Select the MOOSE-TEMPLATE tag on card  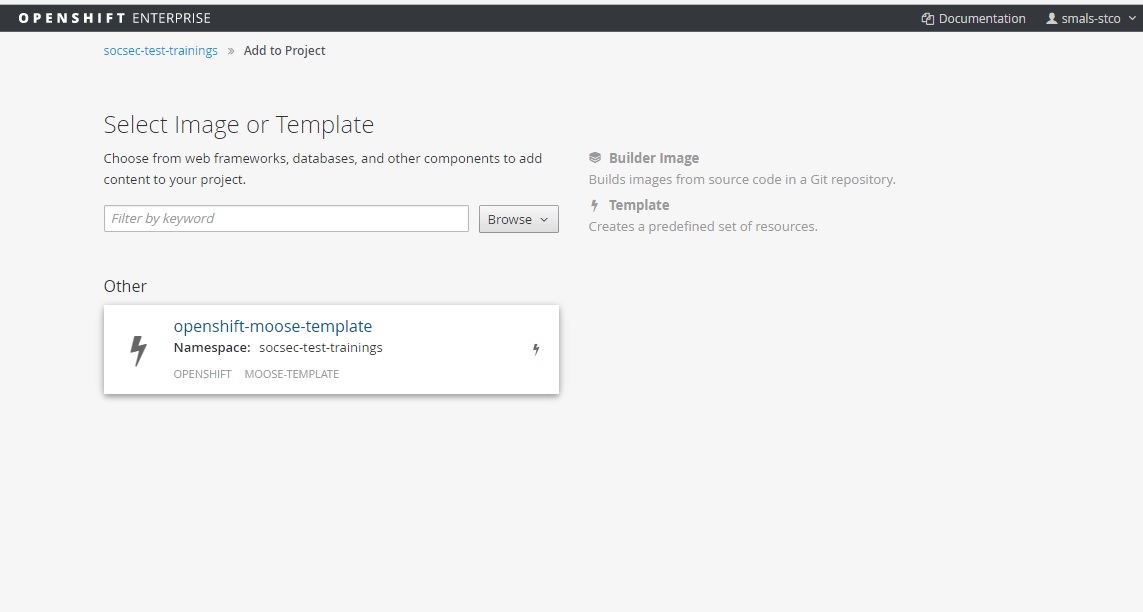(x=291, y=374)
